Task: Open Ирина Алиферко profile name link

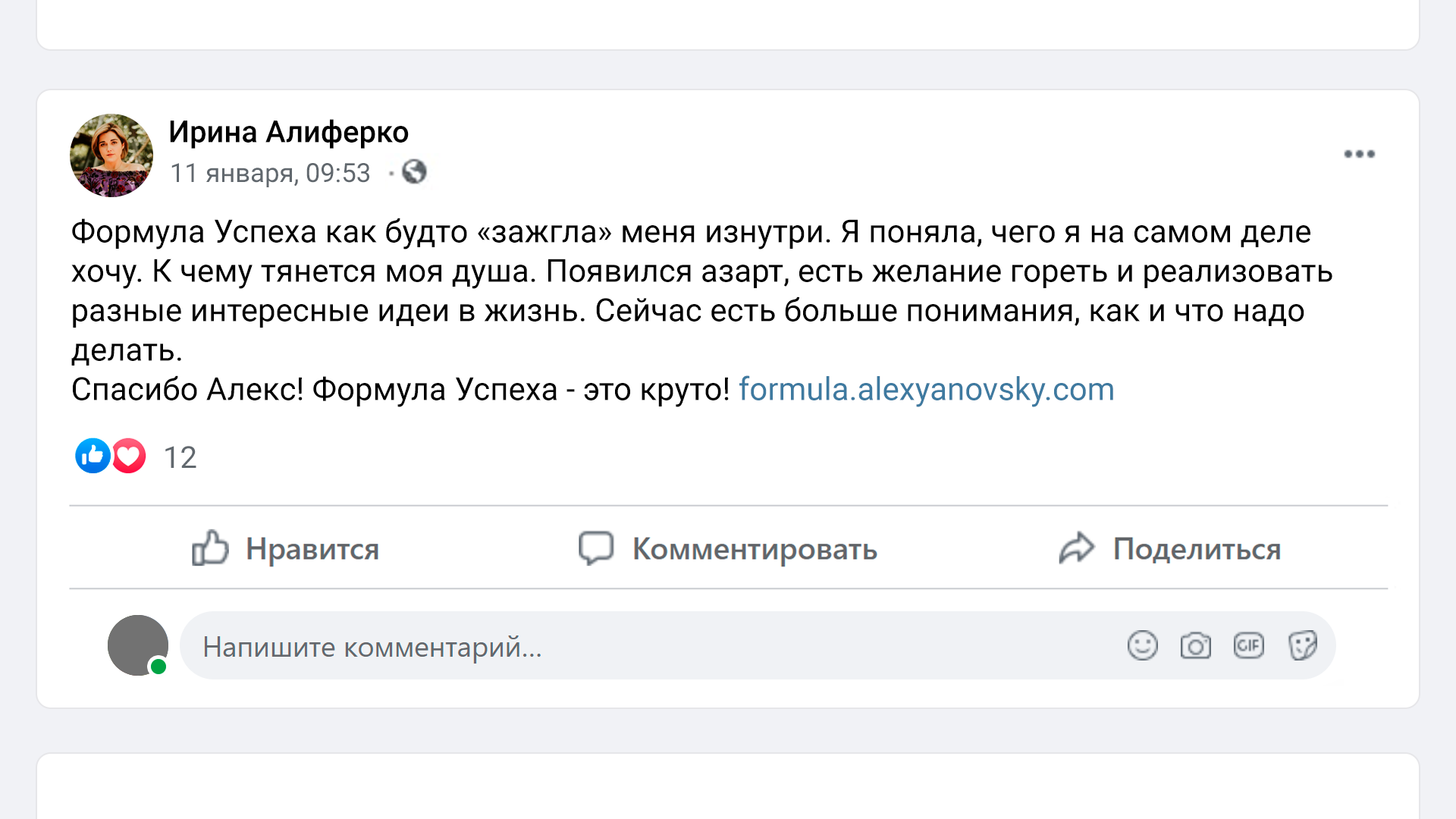Action: (x=288, y=133)
